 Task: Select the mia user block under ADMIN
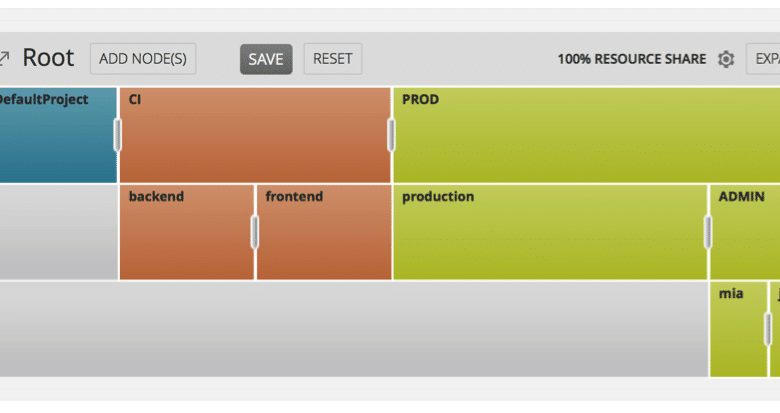(738, 329)
